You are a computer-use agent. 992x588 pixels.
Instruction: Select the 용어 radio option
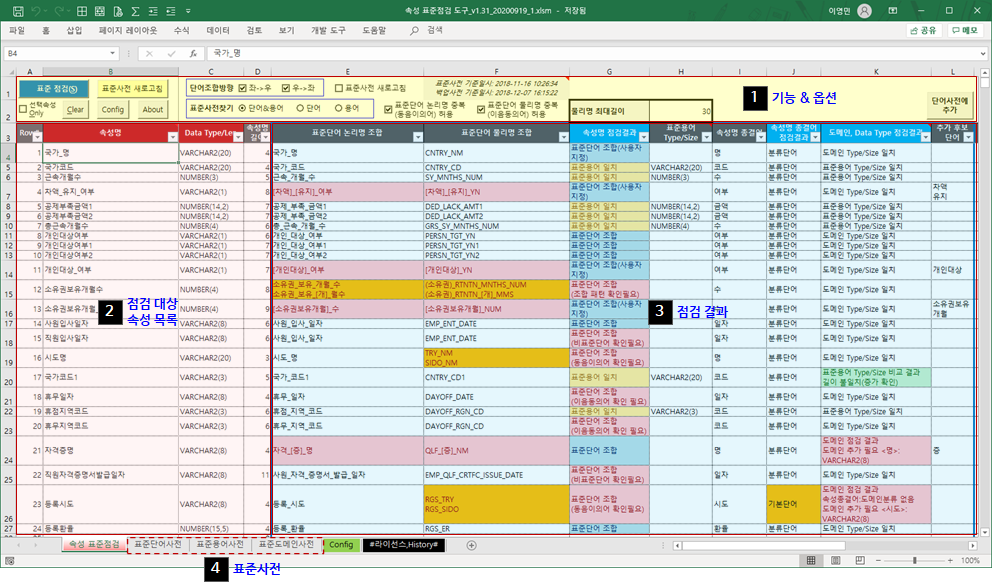338,108
